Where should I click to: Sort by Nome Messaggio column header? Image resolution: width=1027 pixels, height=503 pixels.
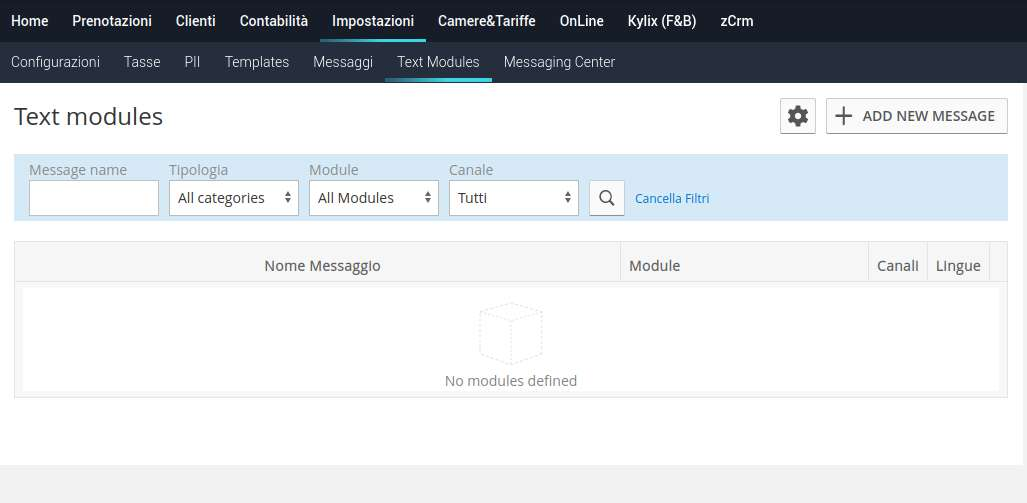[x=322, y=266]
